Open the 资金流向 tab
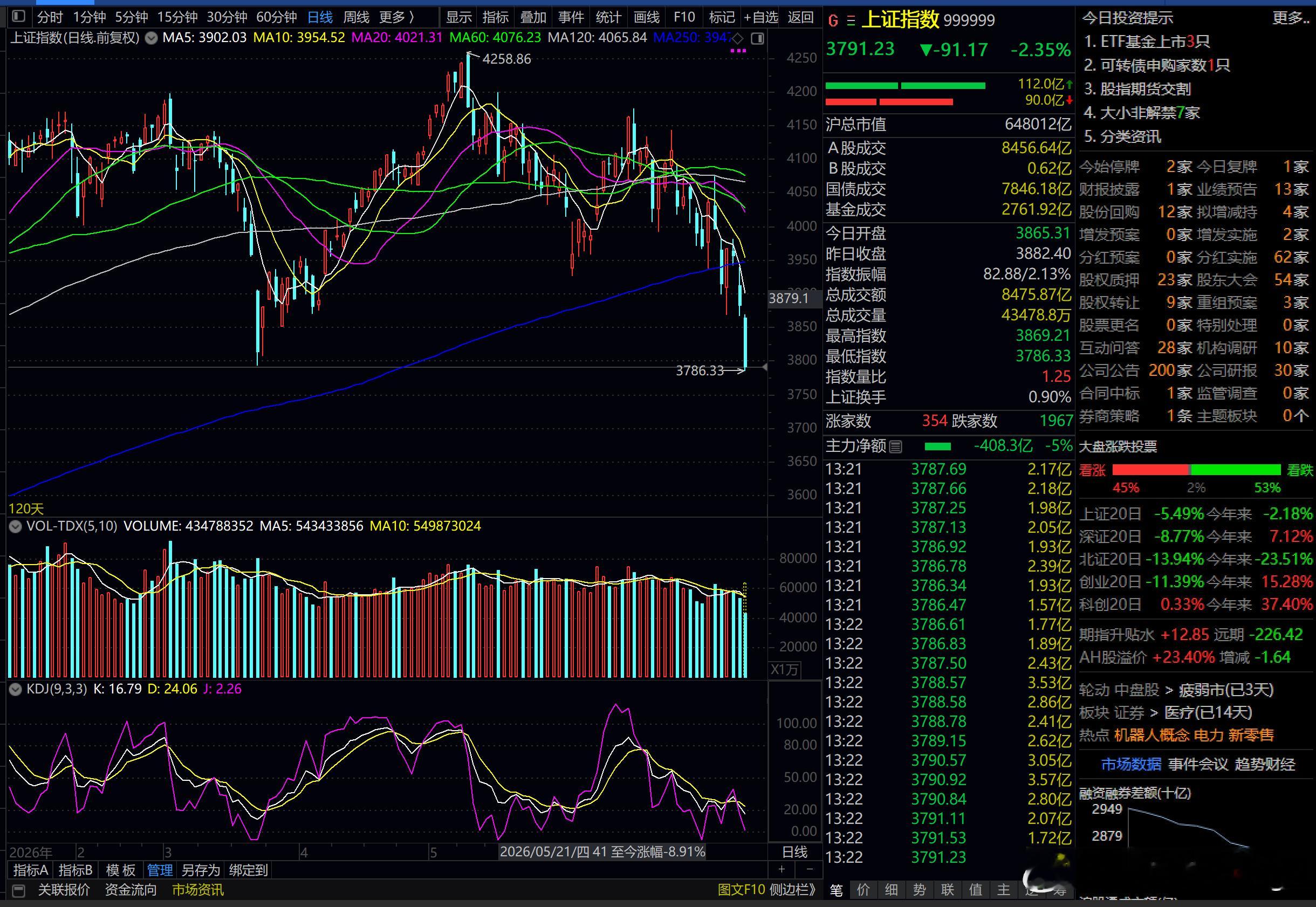 (131, 890)
